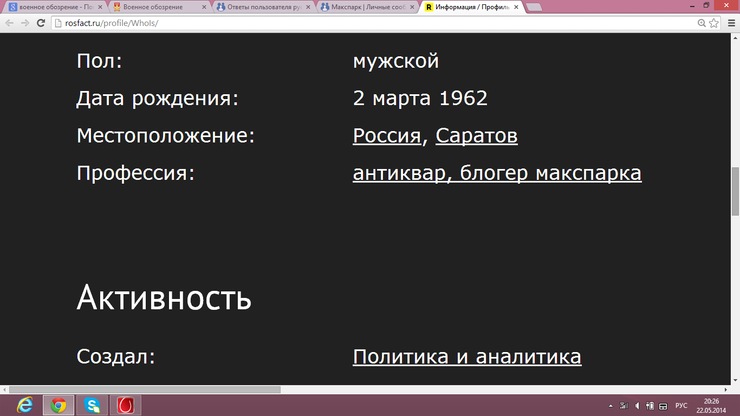Close the first 'военное обозрение - По' tab

pyautogui.click(x=100, y=7)
